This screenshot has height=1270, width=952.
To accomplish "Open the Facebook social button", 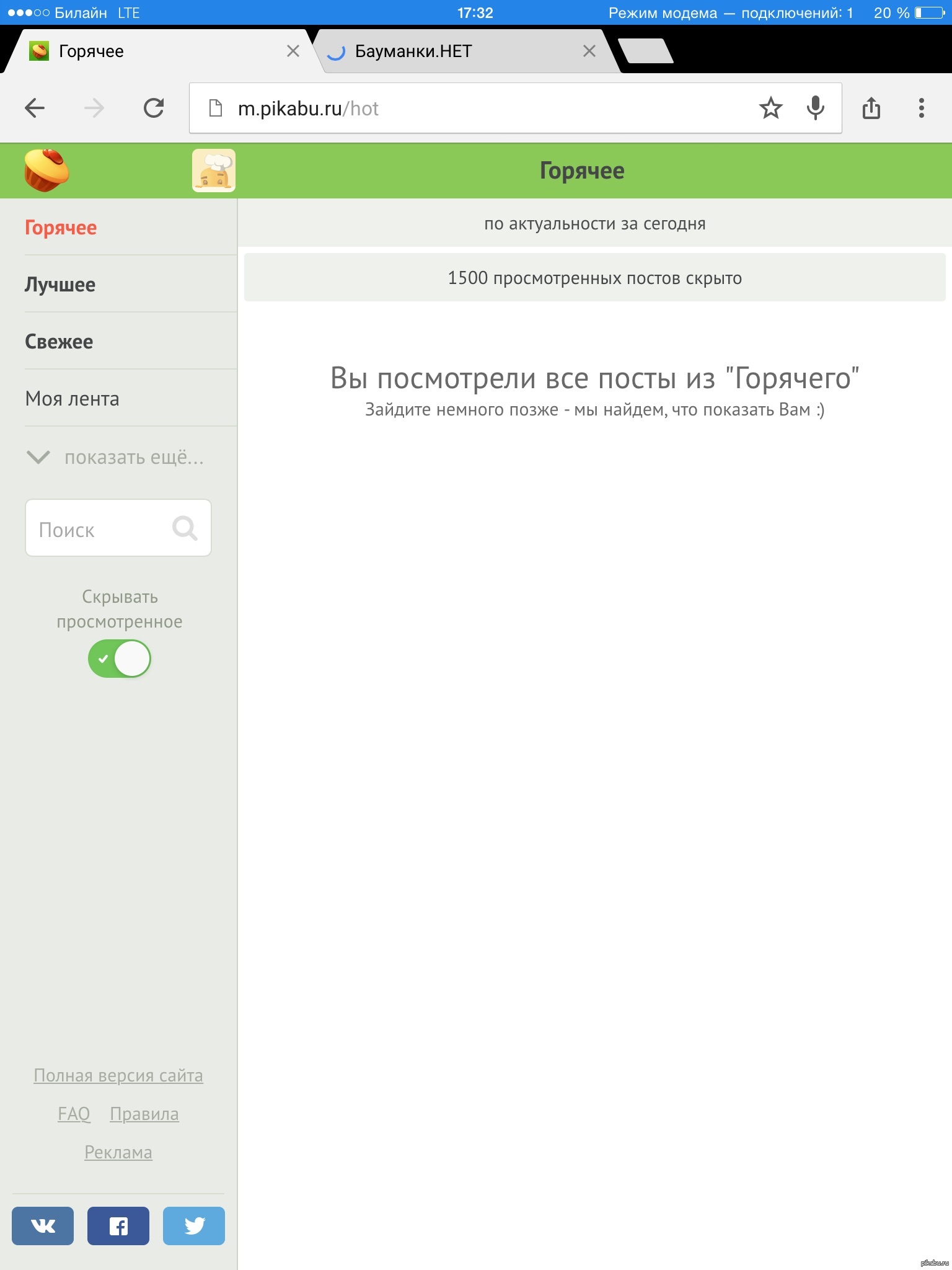I will point(118,1226).
